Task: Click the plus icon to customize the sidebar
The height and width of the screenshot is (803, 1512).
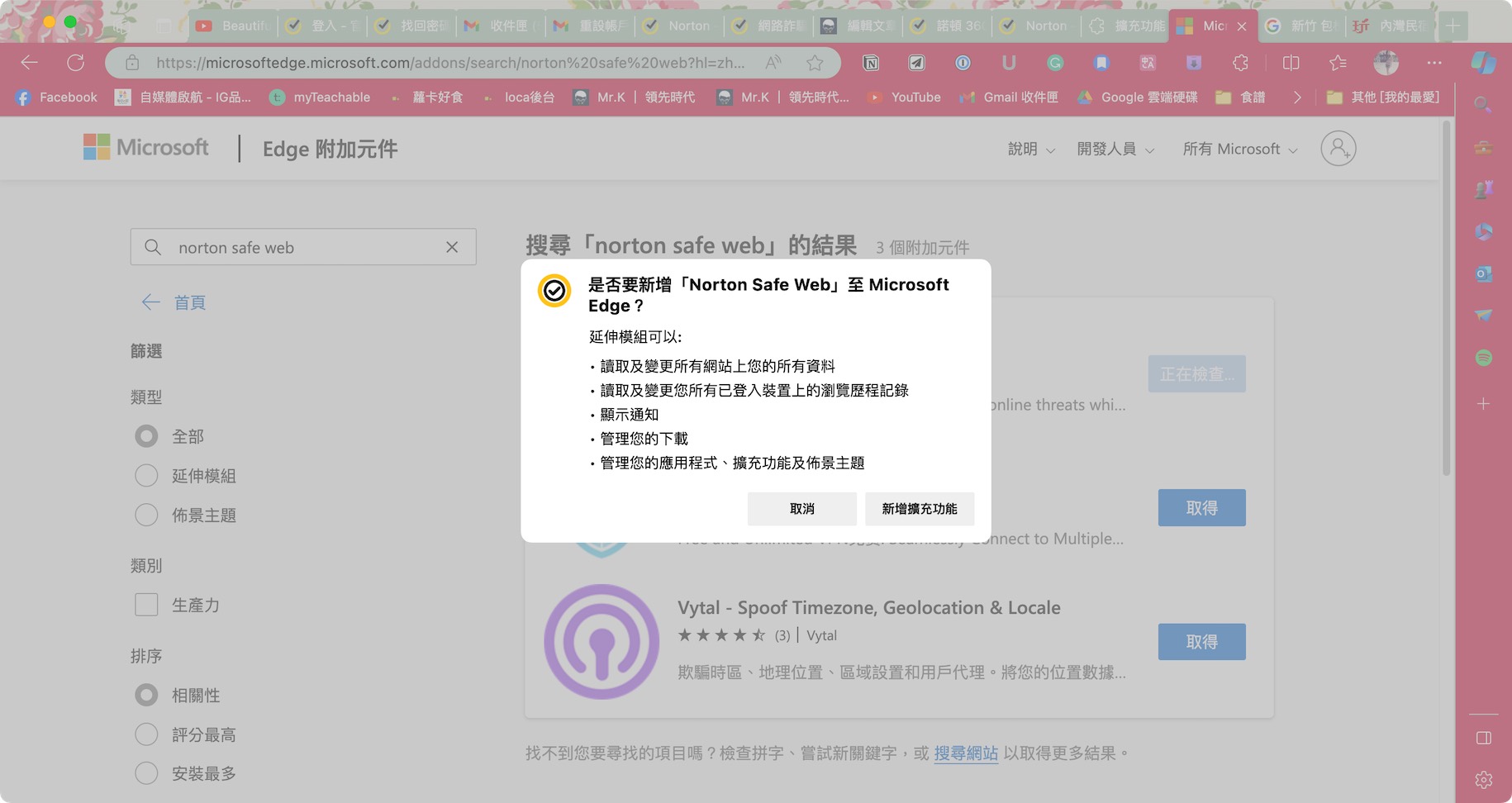Action: coord(1483,404)
